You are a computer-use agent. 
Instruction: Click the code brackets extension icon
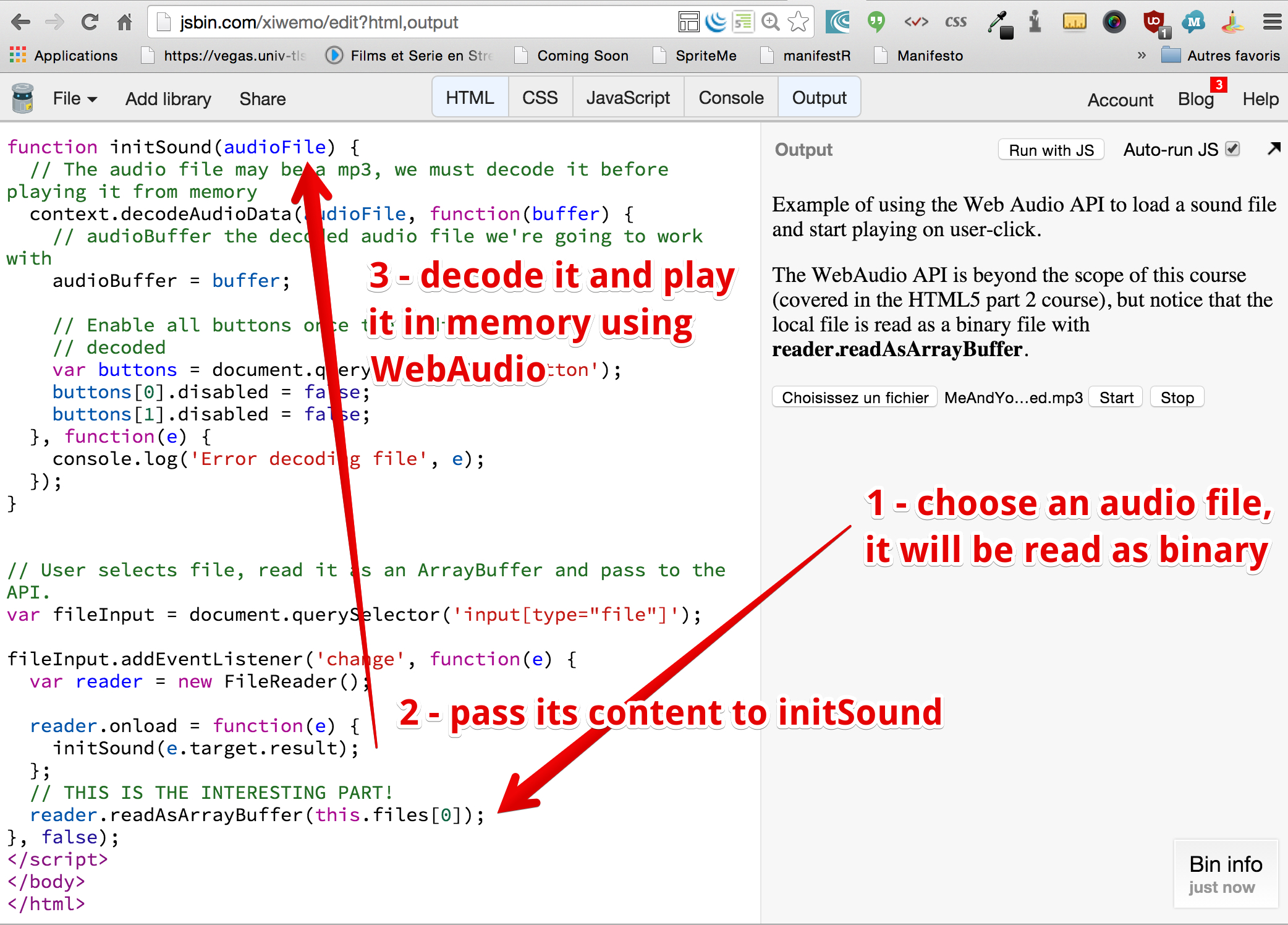[x=916, y=22]
